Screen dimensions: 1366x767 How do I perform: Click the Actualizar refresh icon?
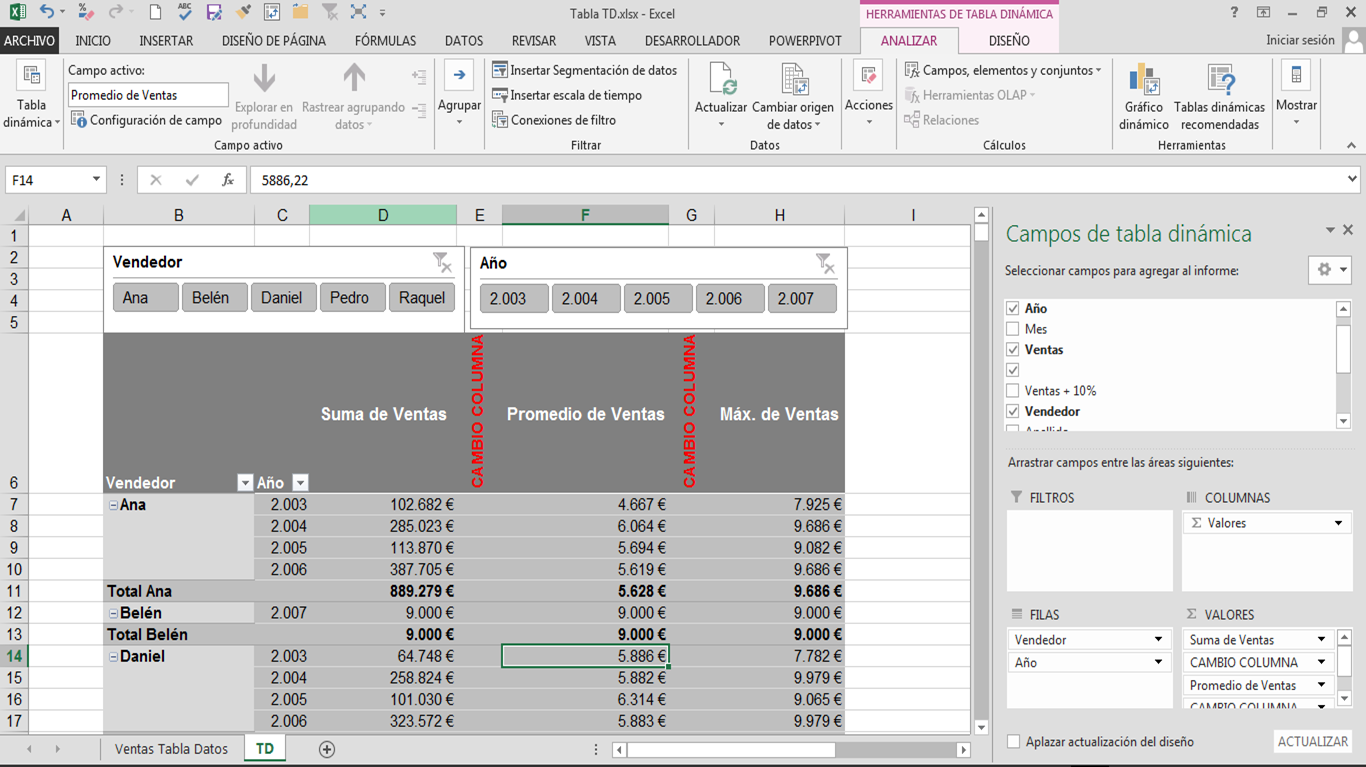pos(721,81)
